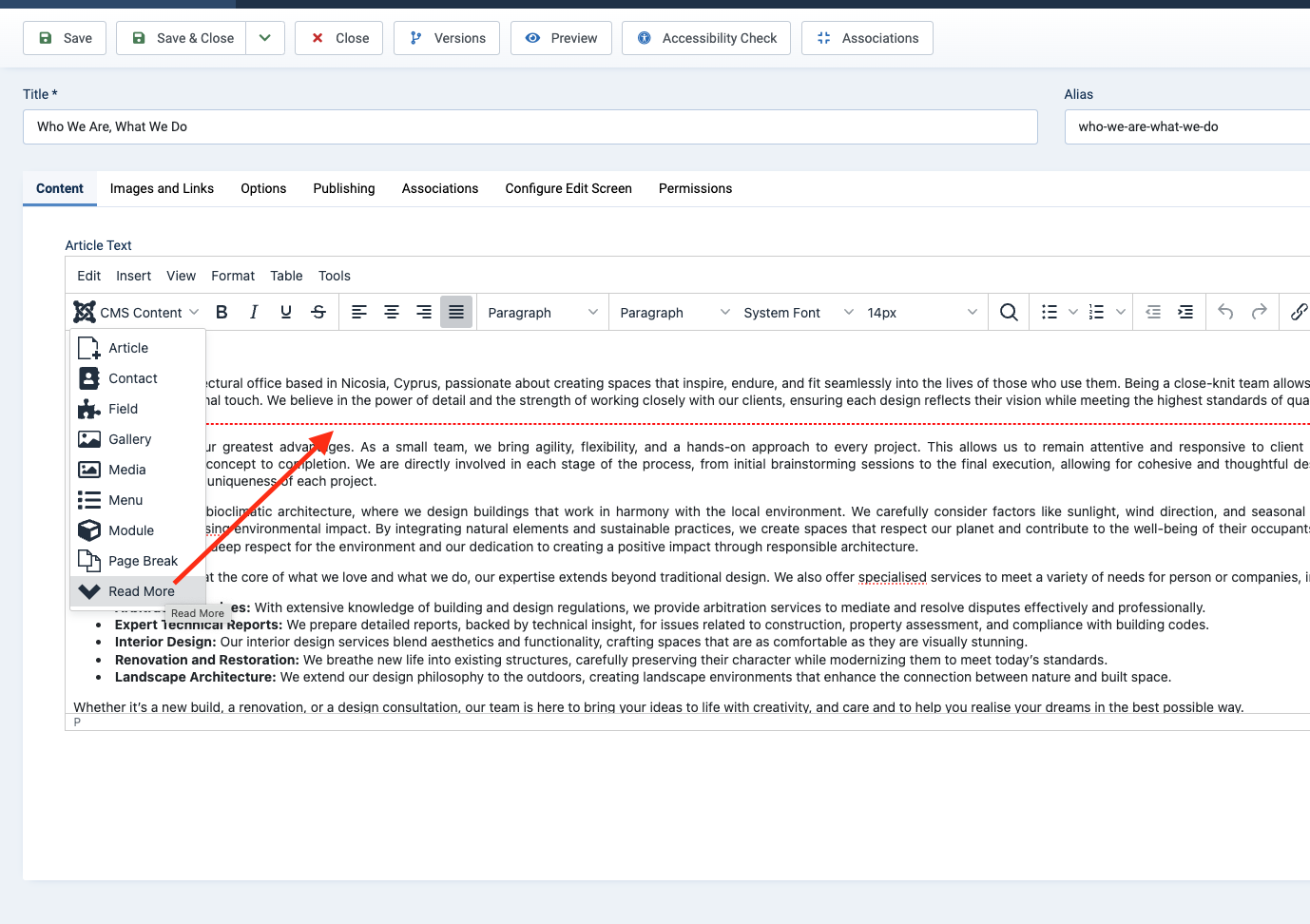Click the 'Renovation and Restoration:' bullet text
The width and height of the screenshot is (1310, 924).
207,660
